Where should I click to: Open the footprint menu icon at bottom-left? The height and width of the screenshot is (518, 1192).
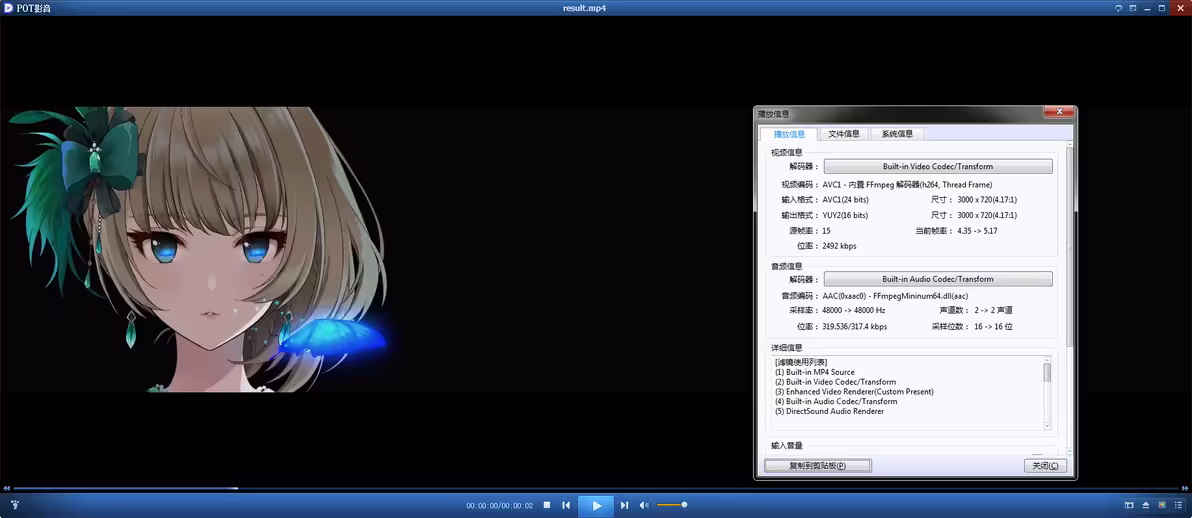coord(14,505)
